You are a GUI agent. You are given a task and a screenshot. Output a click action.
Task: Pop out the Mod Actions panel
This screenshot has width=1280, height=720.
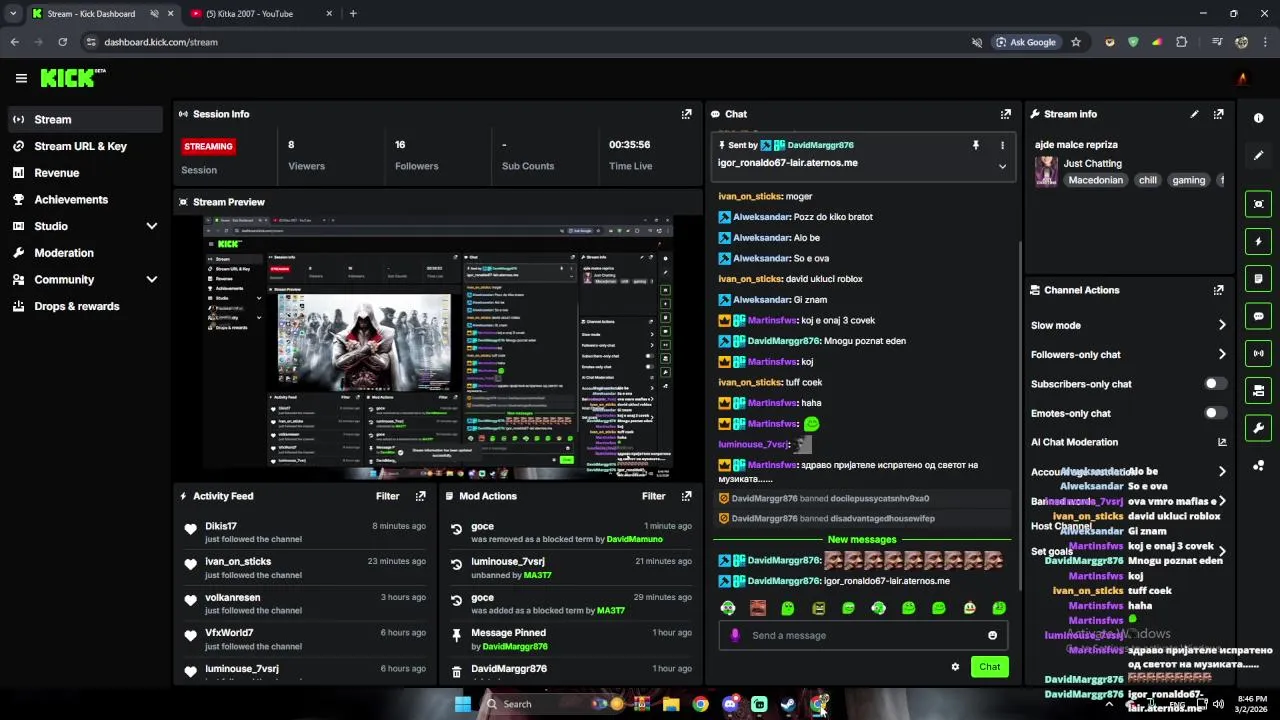click(686, 496)
